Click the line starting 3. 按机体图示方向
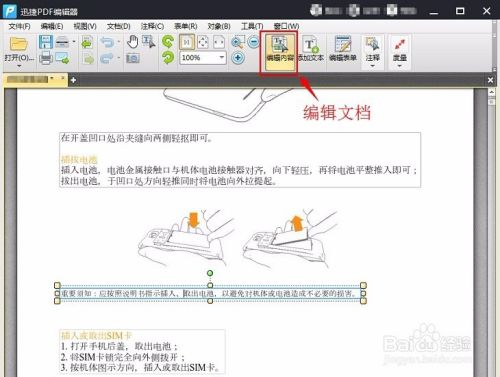 click(x=140, y=368)
